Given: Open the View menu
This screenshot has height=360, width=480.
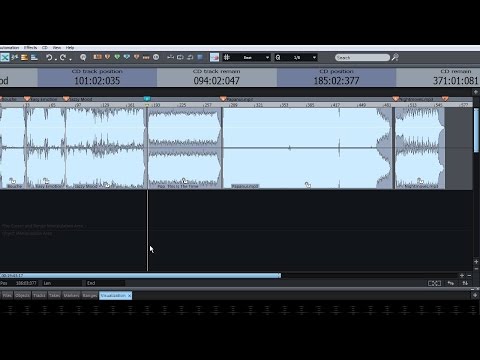Looking at the screenshot, I should (x=57, y=48).
